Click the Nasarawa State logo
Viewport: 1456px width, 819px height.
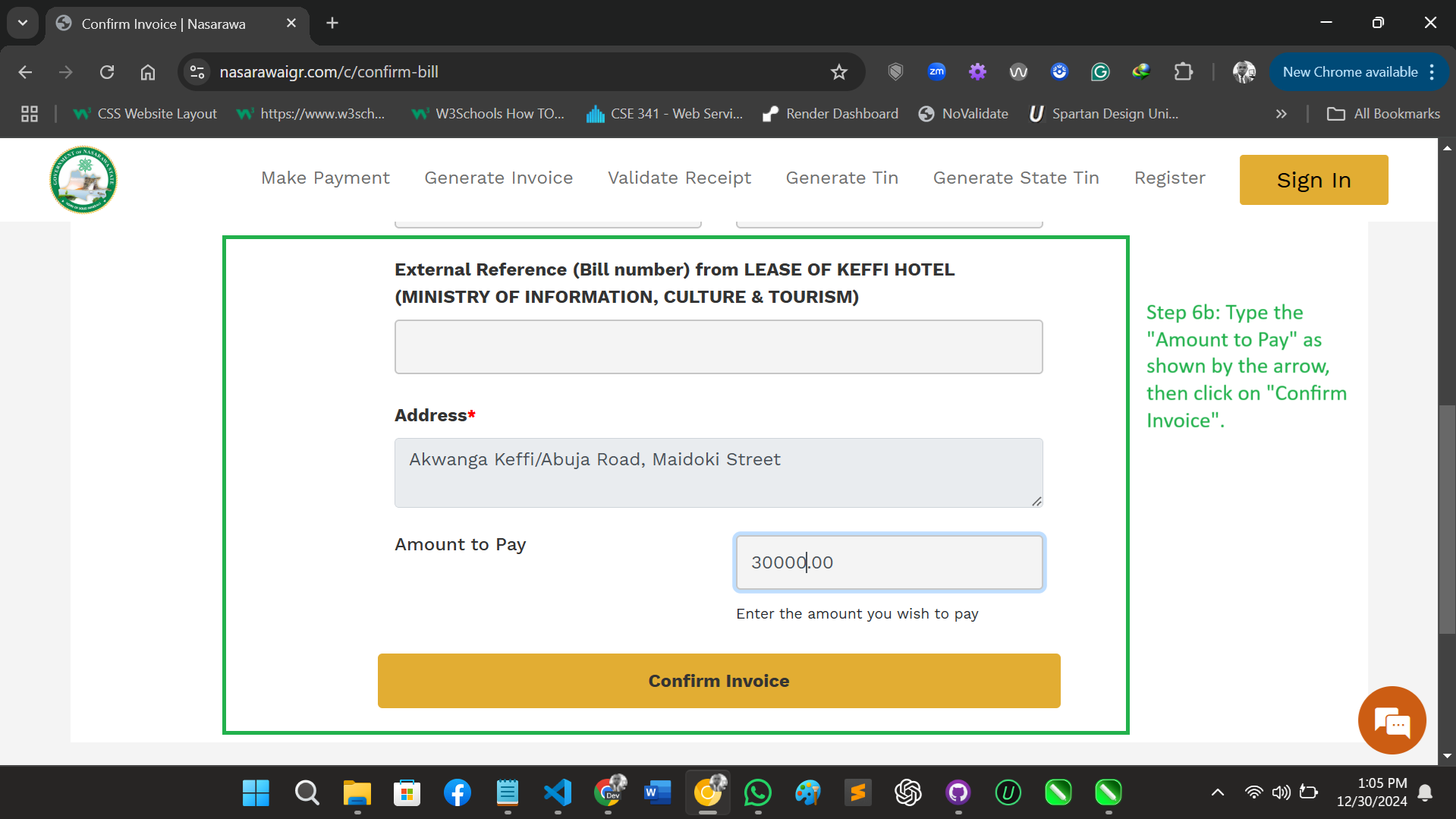[x=83, y=180]
